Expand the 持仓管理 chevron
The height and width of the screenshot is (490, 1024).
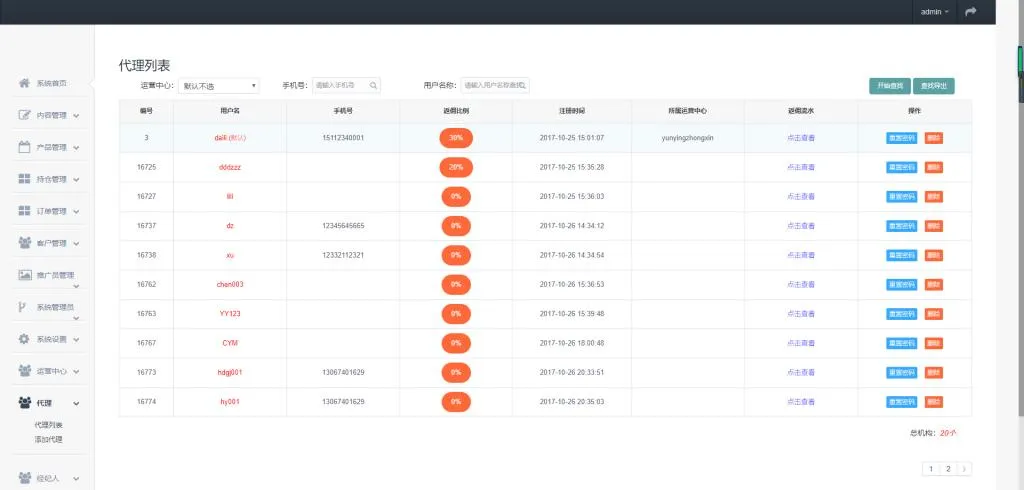76,180
